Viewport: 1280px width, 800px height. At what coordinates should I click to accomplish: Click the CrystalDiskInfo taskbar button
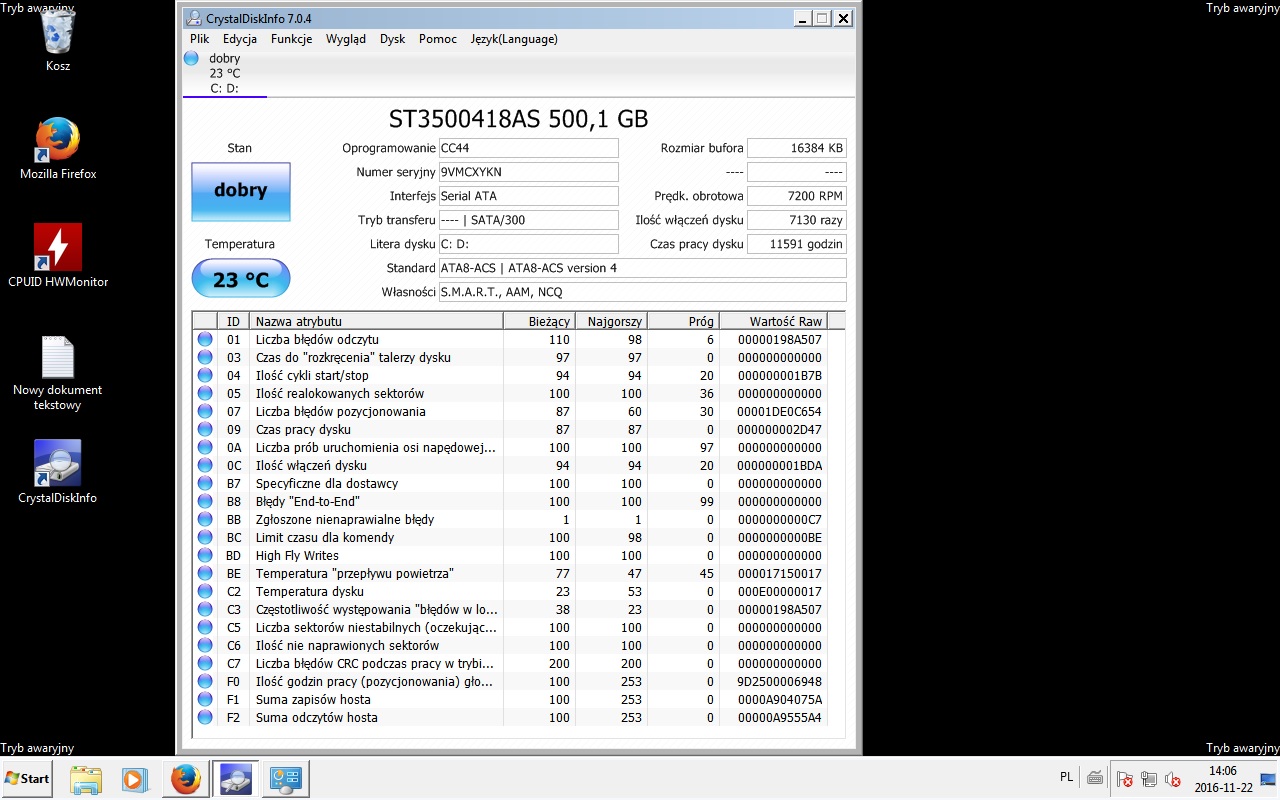[235, 778]
